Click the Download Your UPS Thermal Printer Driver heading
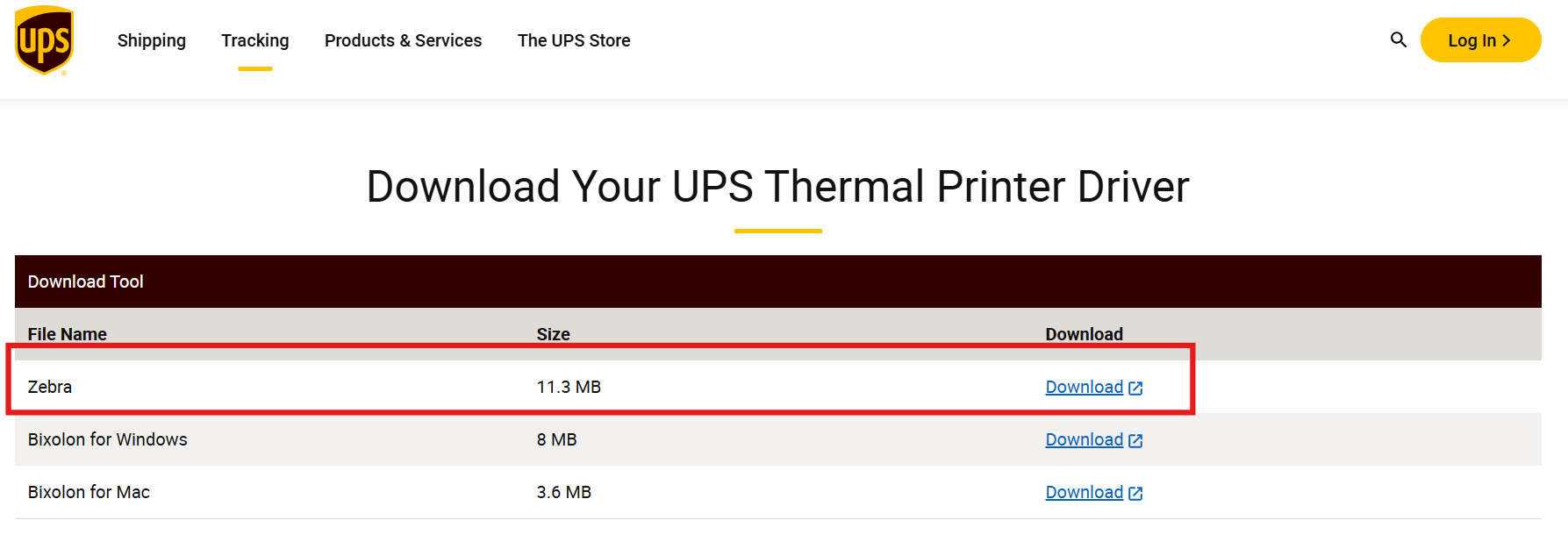 coord(777,187)
